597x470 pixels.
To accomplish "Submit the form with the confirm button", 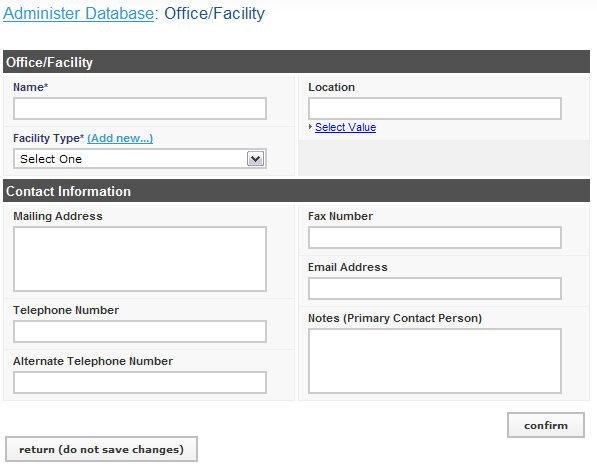I will point(546,425).
